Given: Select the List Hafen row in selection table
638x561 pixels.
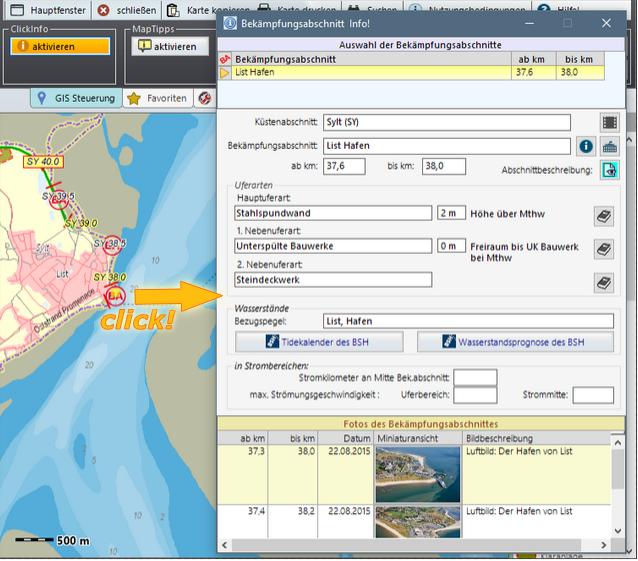Looking at the screenshot, I should [x=411, y=72].
